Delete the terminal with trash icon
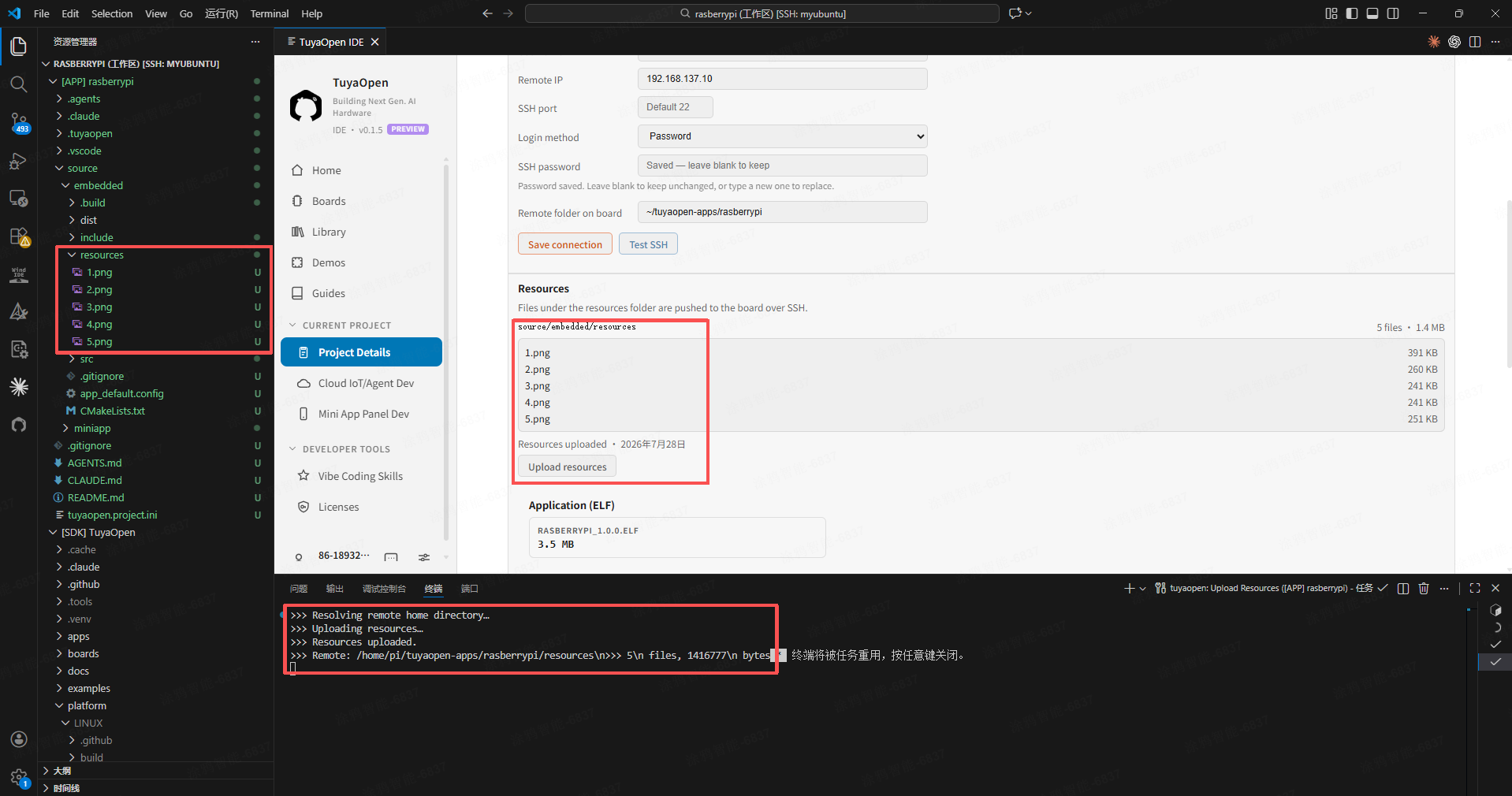Screen dimensions: 1512x796 [x=1424, y=588]
